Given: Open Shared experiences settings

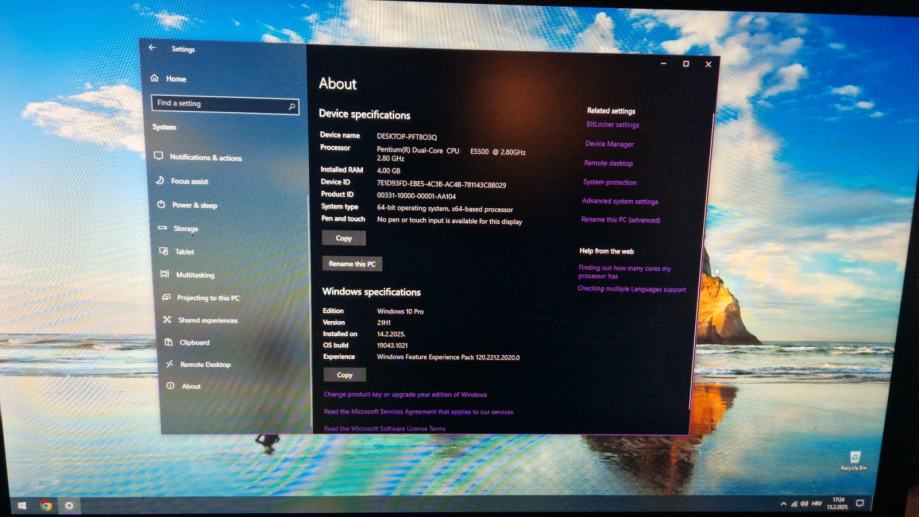Looking at the screenshot, I should click(x=200, y=320).
